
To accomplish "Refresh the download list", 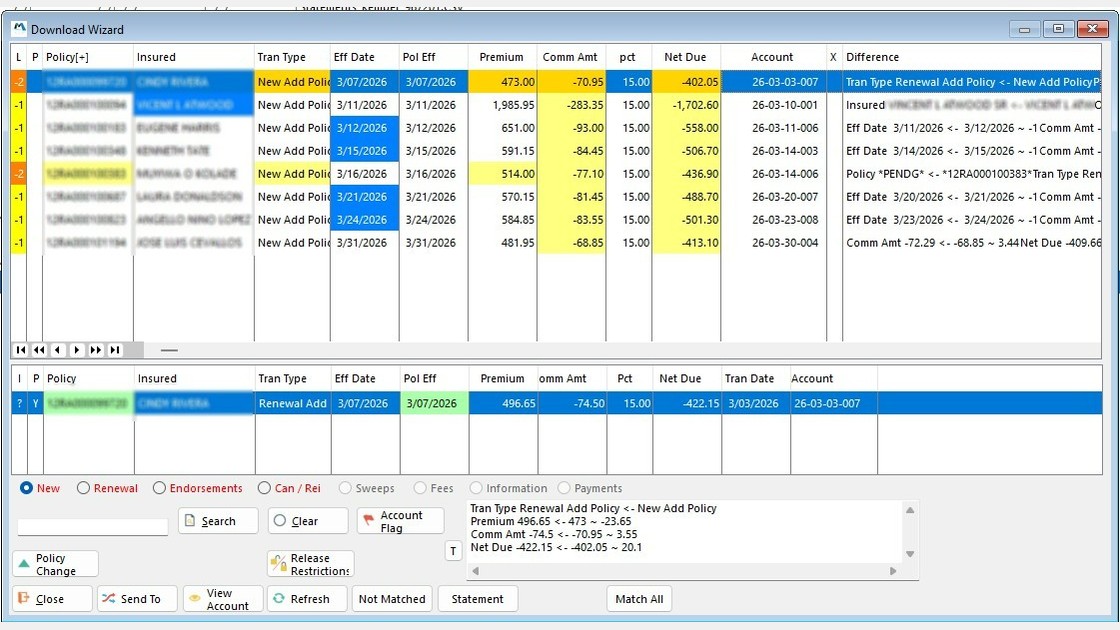I will [307, 599].
